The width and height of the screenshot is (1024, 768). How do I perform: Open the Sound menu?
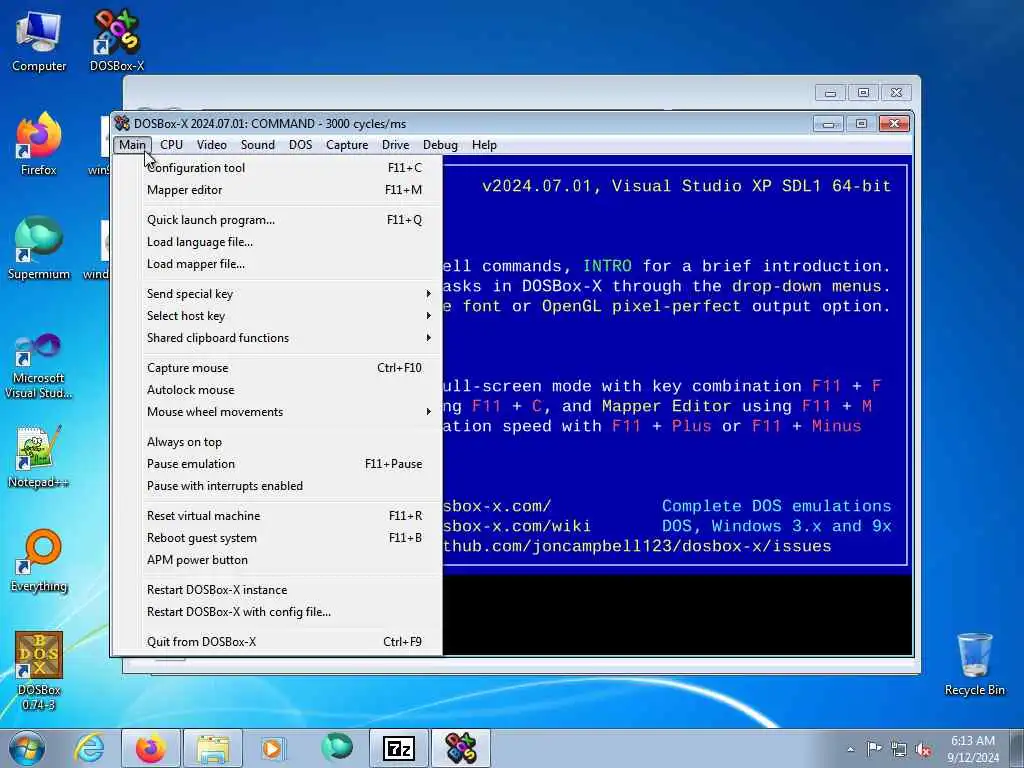click(x=258, y=145)
